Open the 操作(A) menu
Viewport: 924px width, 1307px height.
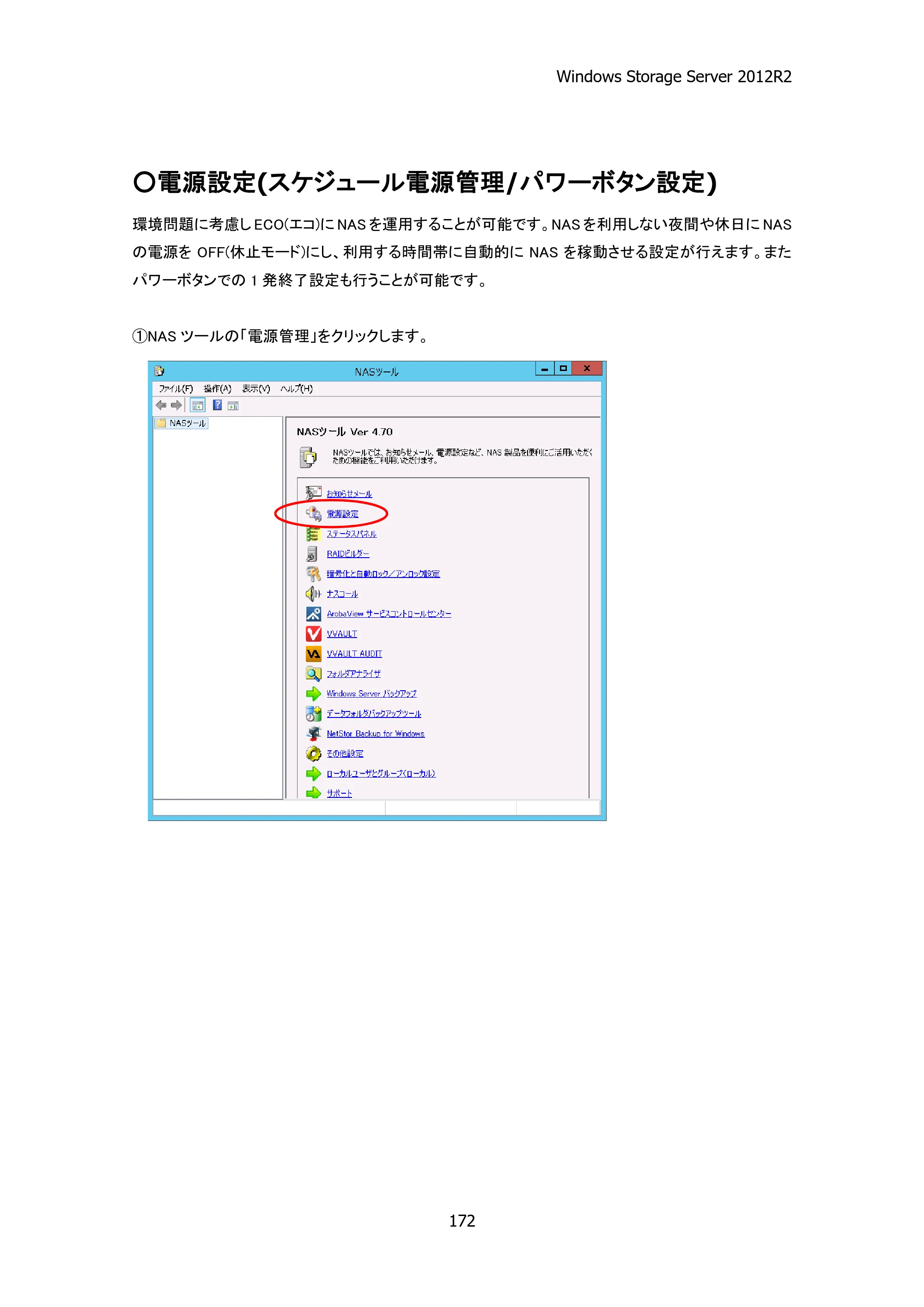coord(218,389)
